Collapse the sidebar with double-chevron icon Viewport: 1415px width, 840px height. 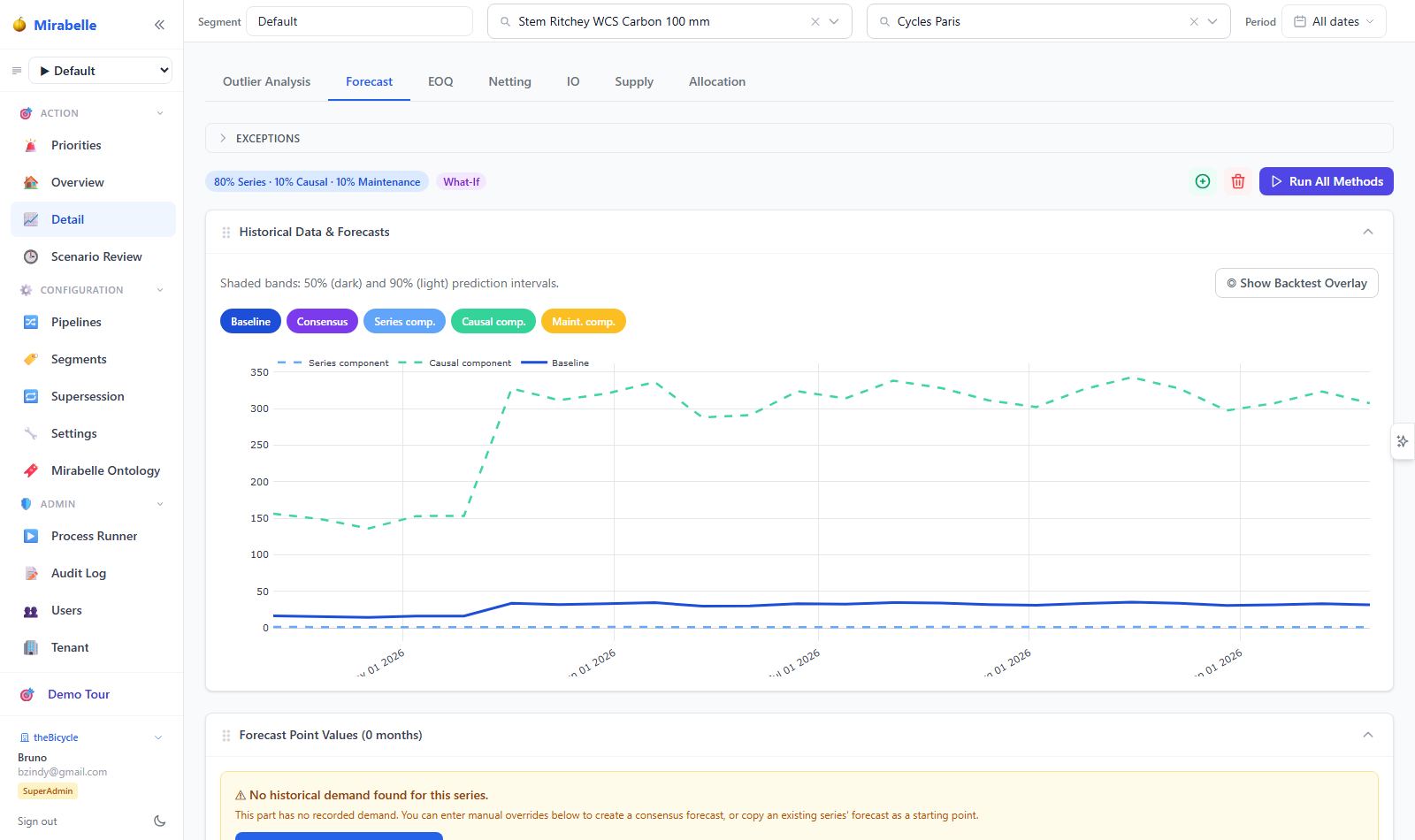(x=159, y=25)
